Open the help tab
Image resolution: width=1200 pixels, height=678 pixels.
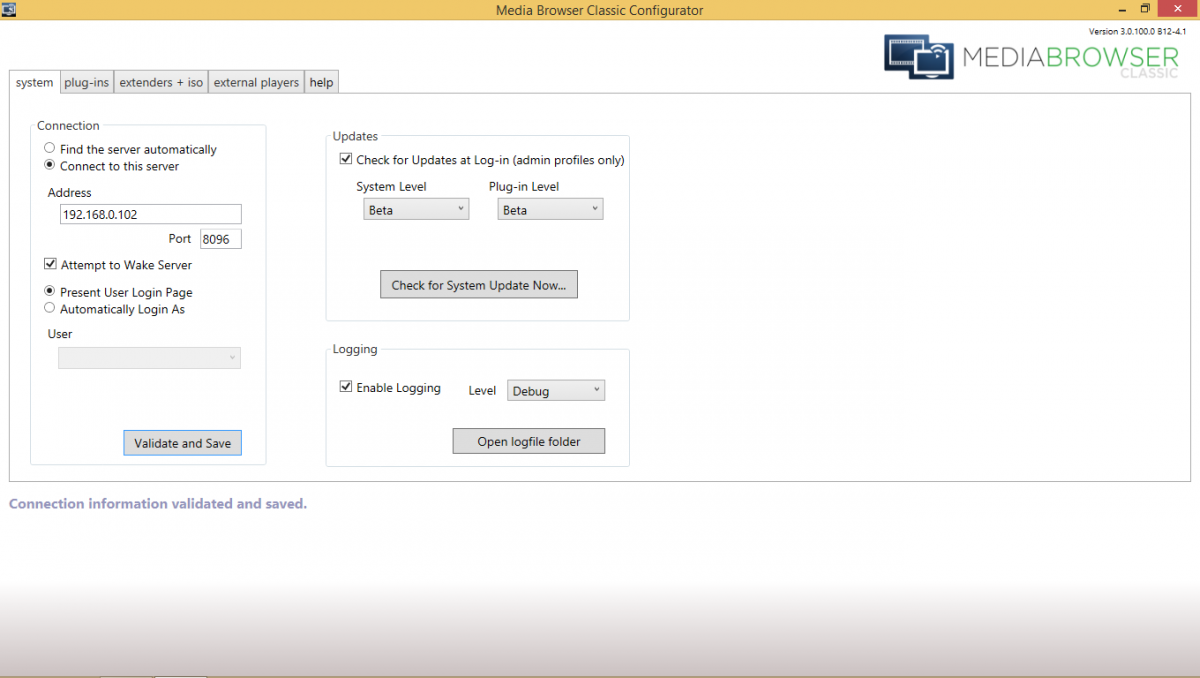321,82
